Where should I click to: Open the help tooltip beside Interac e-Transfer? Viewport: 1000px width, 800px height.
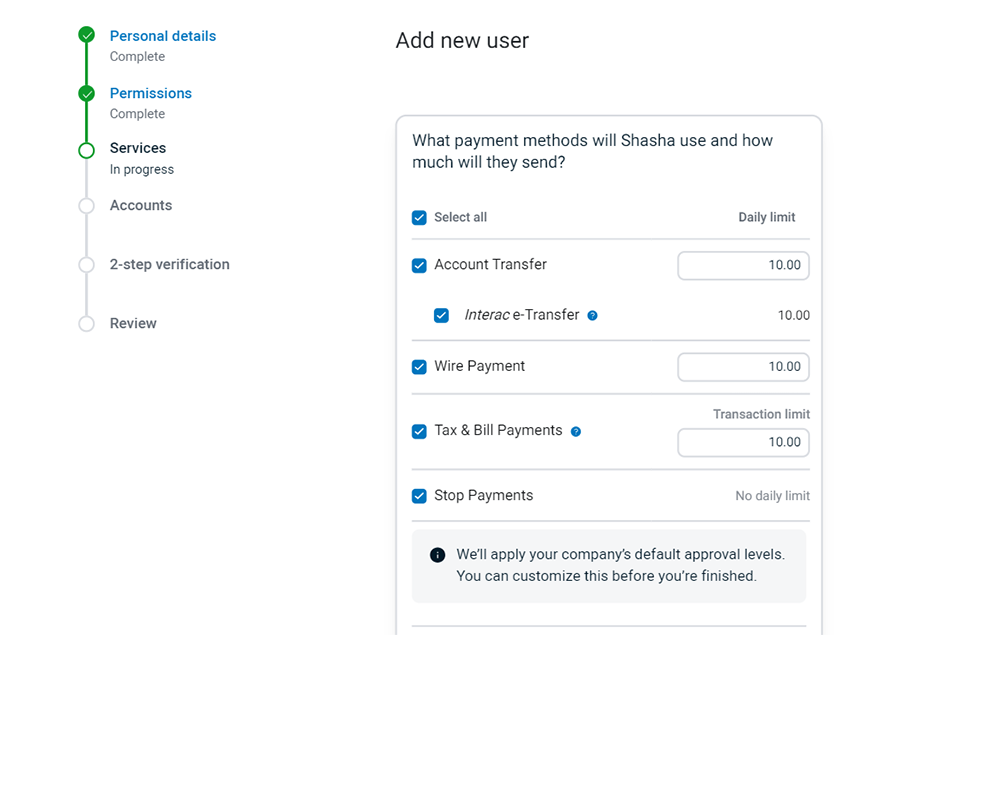592,315
